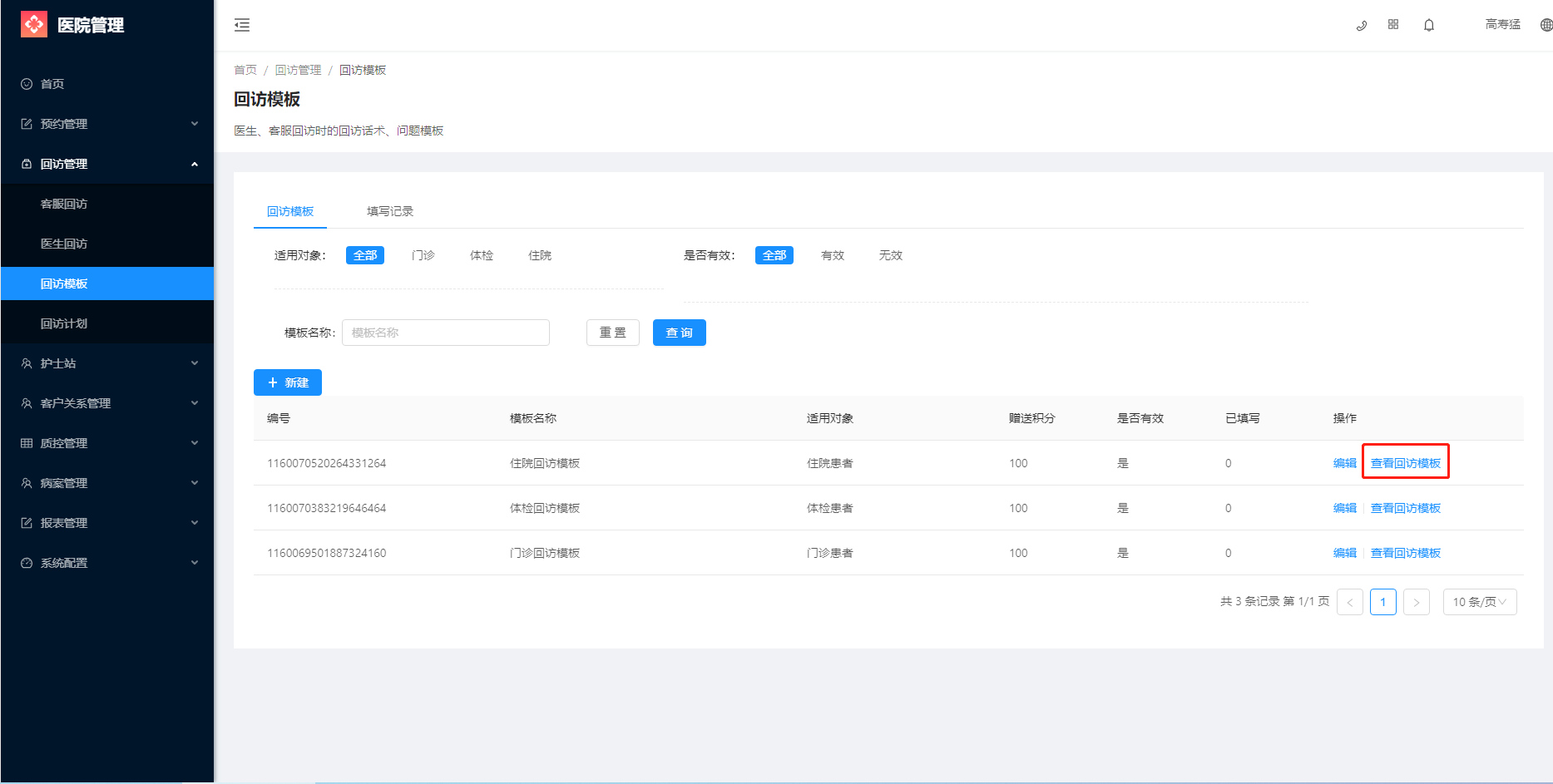
Task: Filter 适用对象 by 住院
Action: (540, 255)
